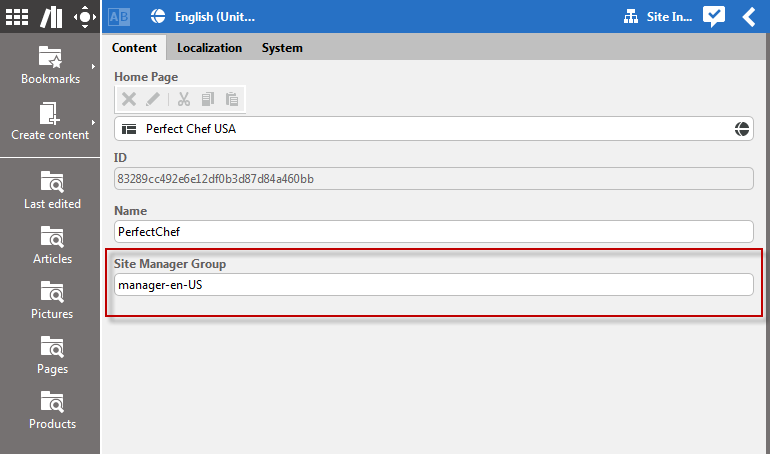Click the X remove icon under Home Page
Viewport: 770px width, 454px height.
tap(129, 99)
